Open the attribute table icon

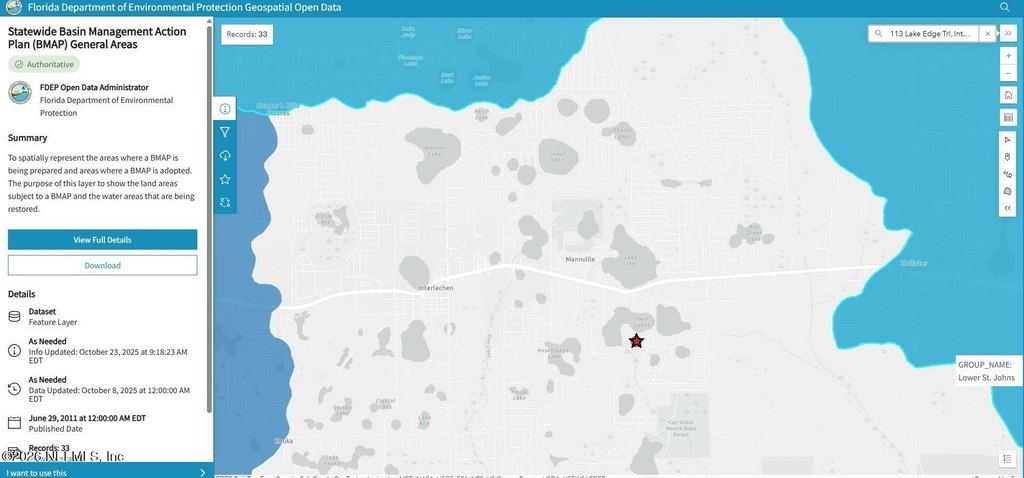coord(1008,117)
